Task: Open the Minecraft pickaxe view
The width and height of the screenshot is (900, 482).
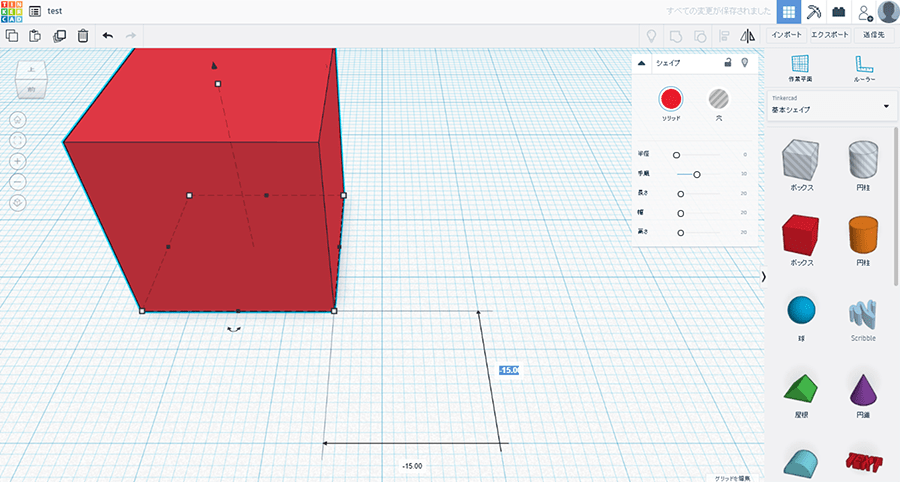Action: [814, 11]
